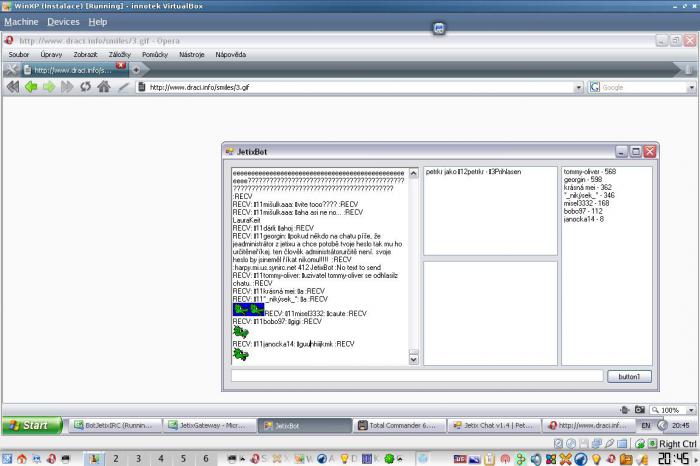The width and height of the screenshot is (700, 466).
Task: Switch to the JetixGateway taskbar window
Action: click(209, 425)
